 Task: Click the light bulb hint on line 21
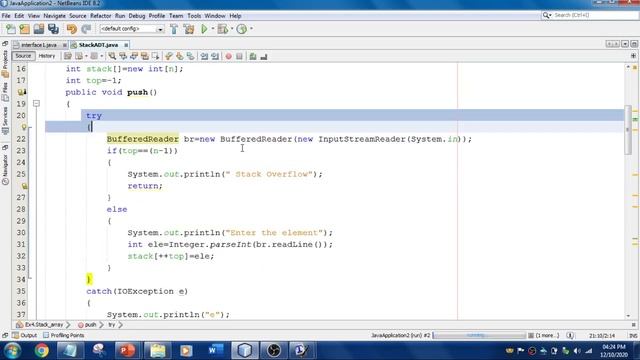[24, 127]
